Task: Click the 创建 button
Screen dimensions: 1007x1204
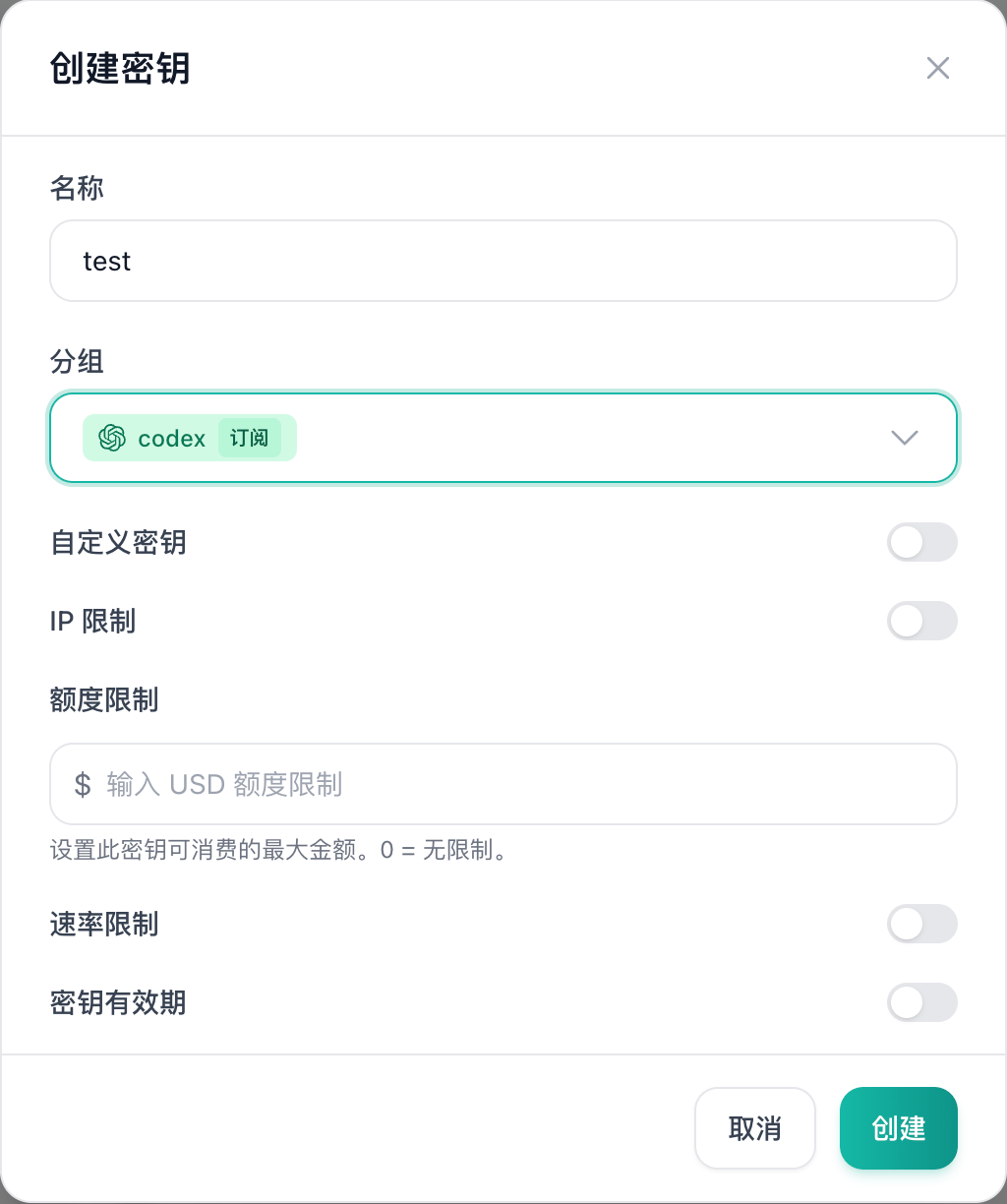Action: click(899, 1128)
